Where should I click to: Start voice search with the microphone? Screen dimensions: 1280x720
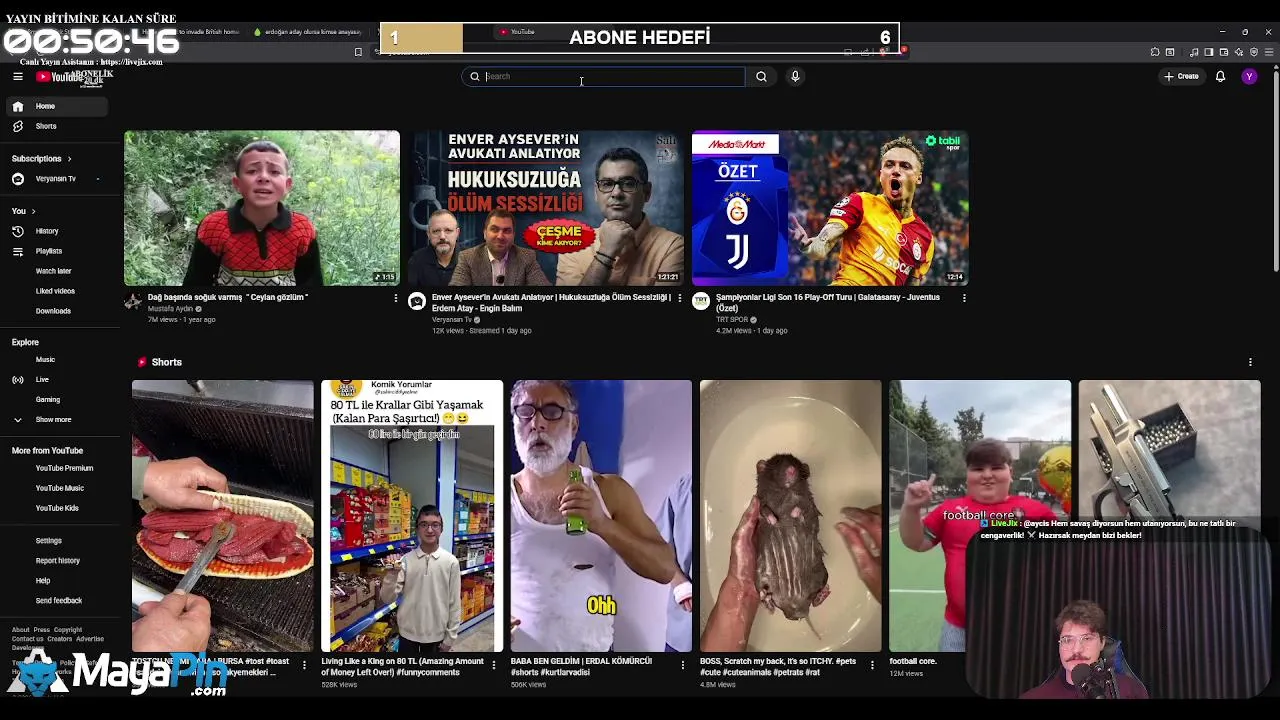(x=795, y=76)
